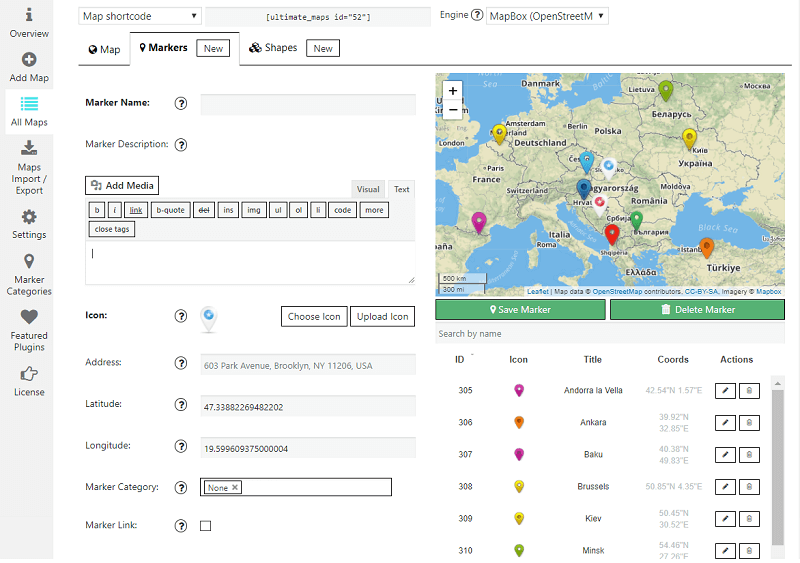Image resolution: width=800 pixels, height=563 pixels.
Task: Click the Save Marker button
Action: (520, 310)
